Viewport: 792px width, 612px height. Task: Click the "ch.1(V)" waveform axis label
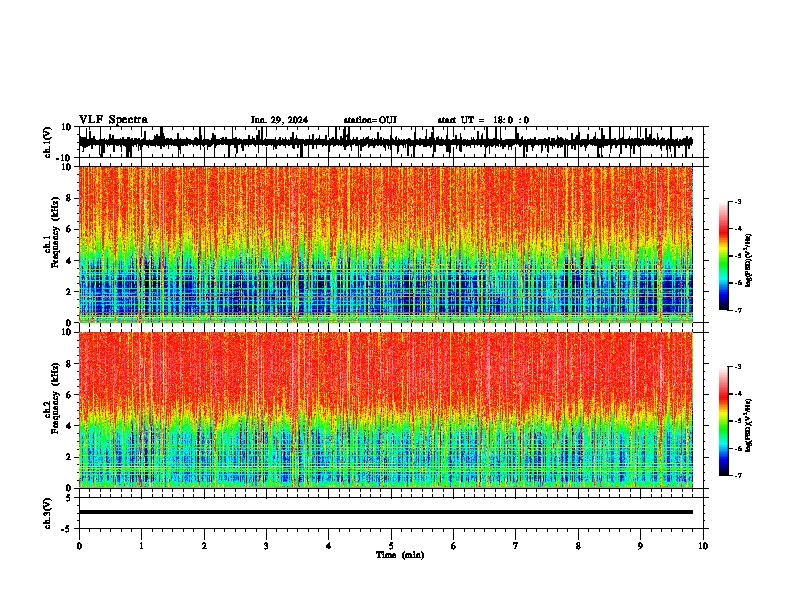47,142
